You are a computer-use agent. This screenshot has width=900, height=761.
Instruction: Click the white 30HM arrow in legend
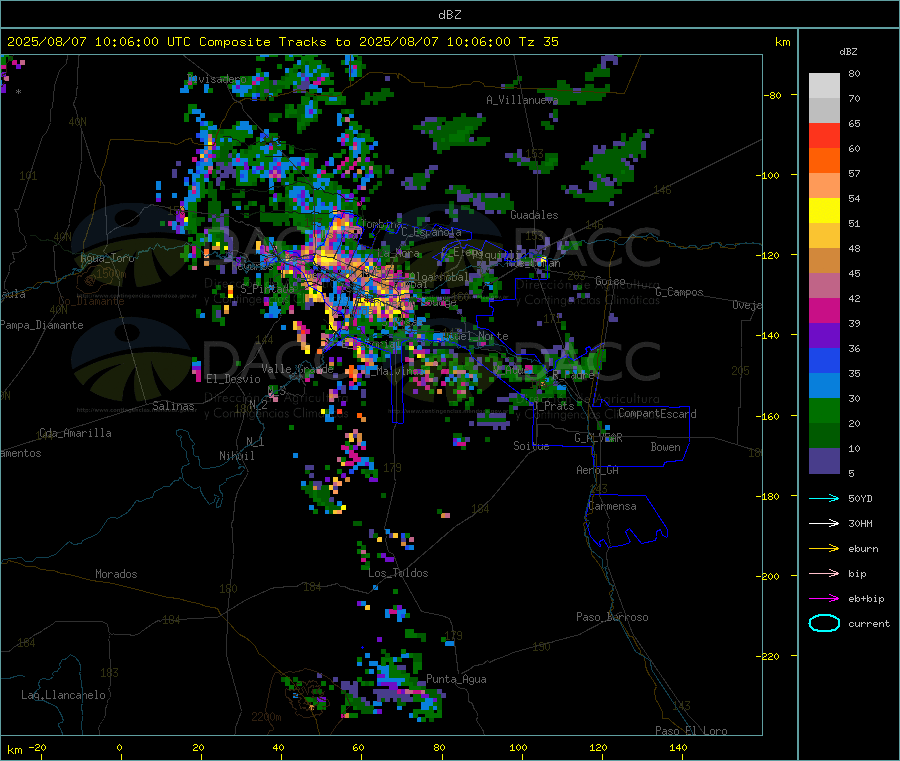tap(824, 523)
